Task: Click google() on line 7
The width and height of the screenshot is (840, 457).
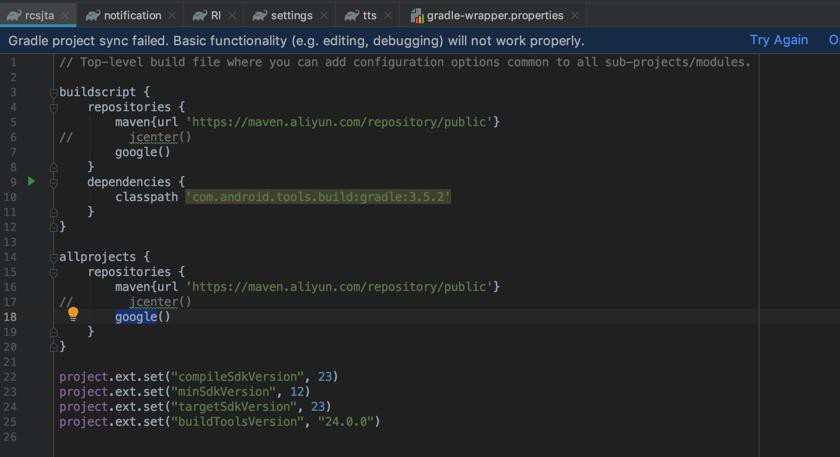Action: (142, 152)
